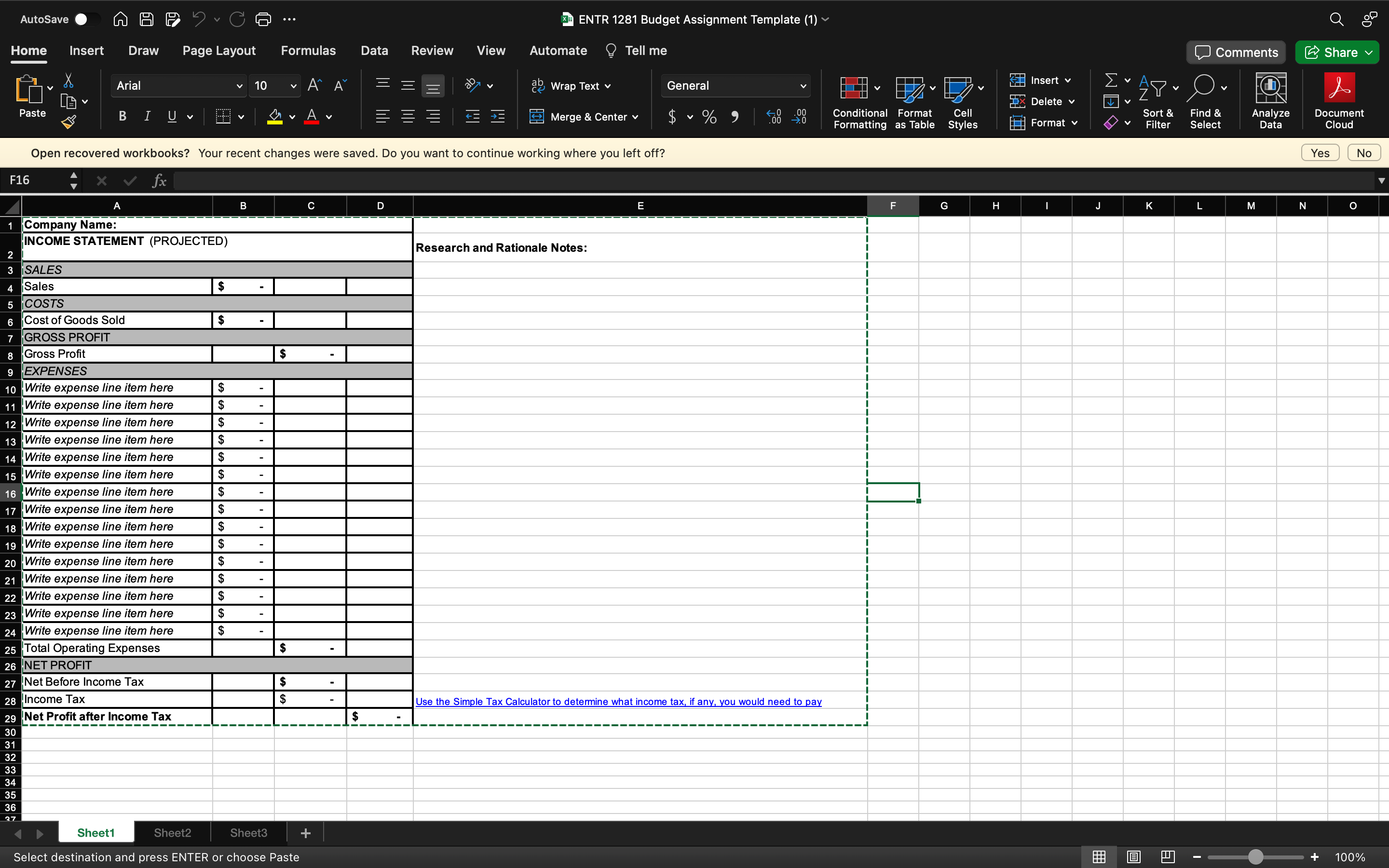Toggle center horizontal alignment
The width and height of the screenshot is (1389, 868).
coord(408,117)
